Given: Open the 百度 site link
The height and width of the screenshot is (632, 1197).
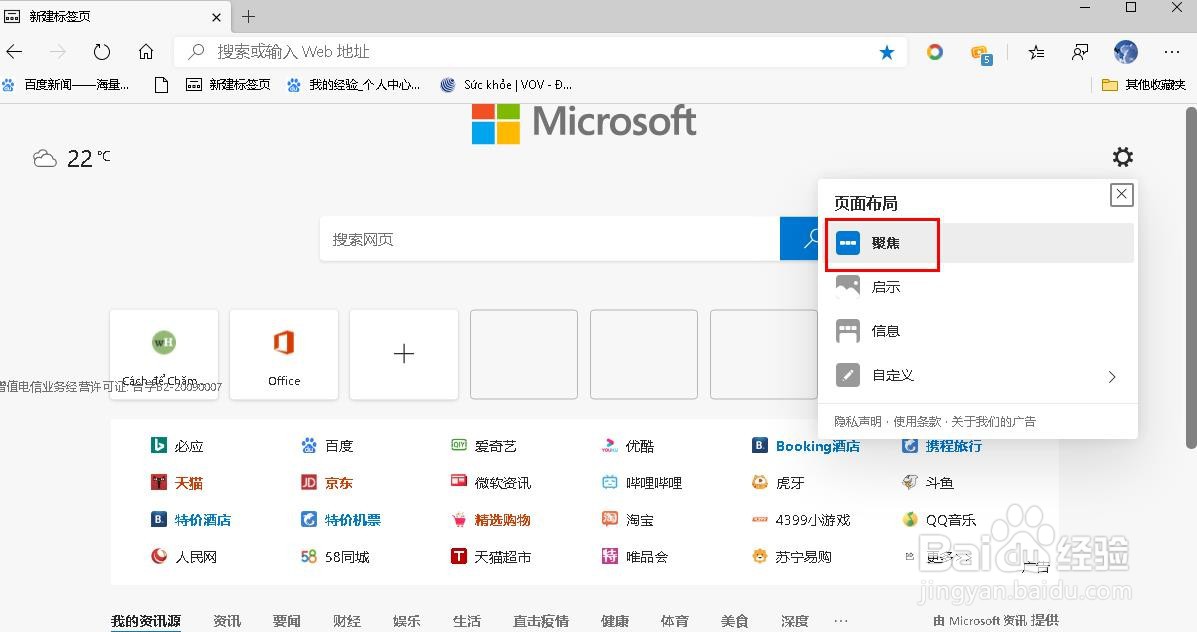Looking at the screenshot, I should [327, 446].
